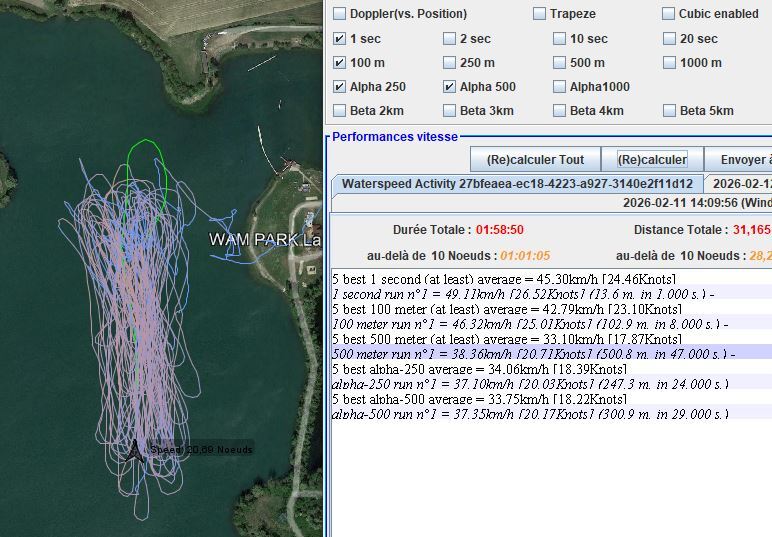Screen dimensions: 772x537
Task: Click the (Re)calculer button
Action: (652, 159)
